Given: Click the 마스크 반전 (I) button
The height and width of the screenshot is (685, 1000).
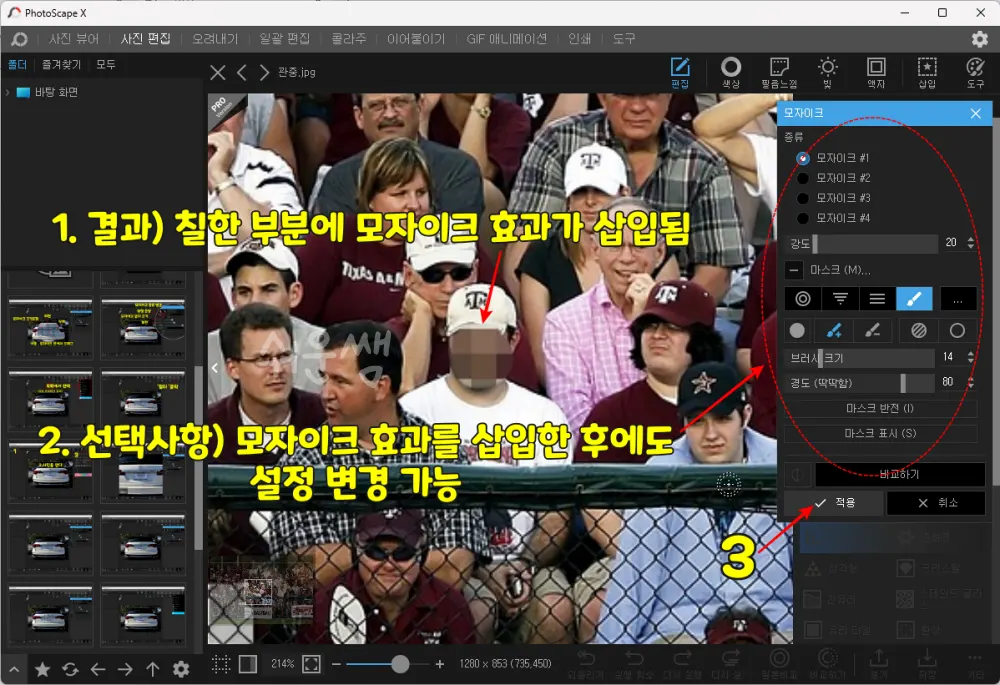Looking at the screenshot, I should pos(881,408).
